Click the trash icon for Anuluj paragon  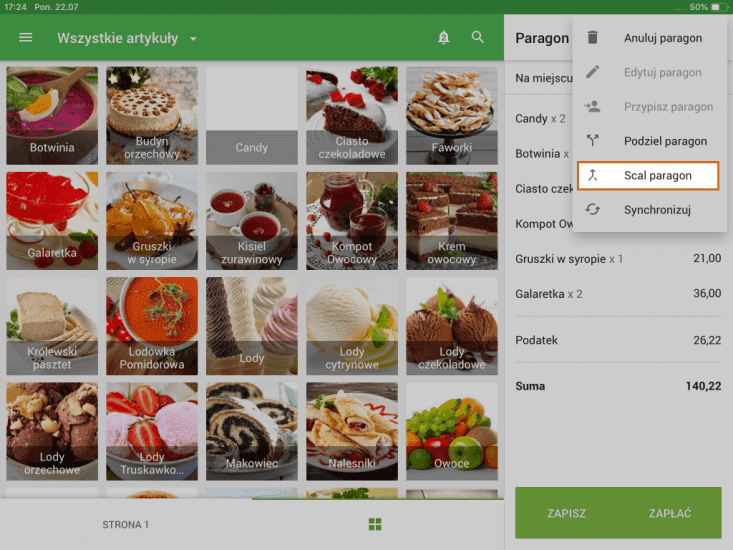593,38
